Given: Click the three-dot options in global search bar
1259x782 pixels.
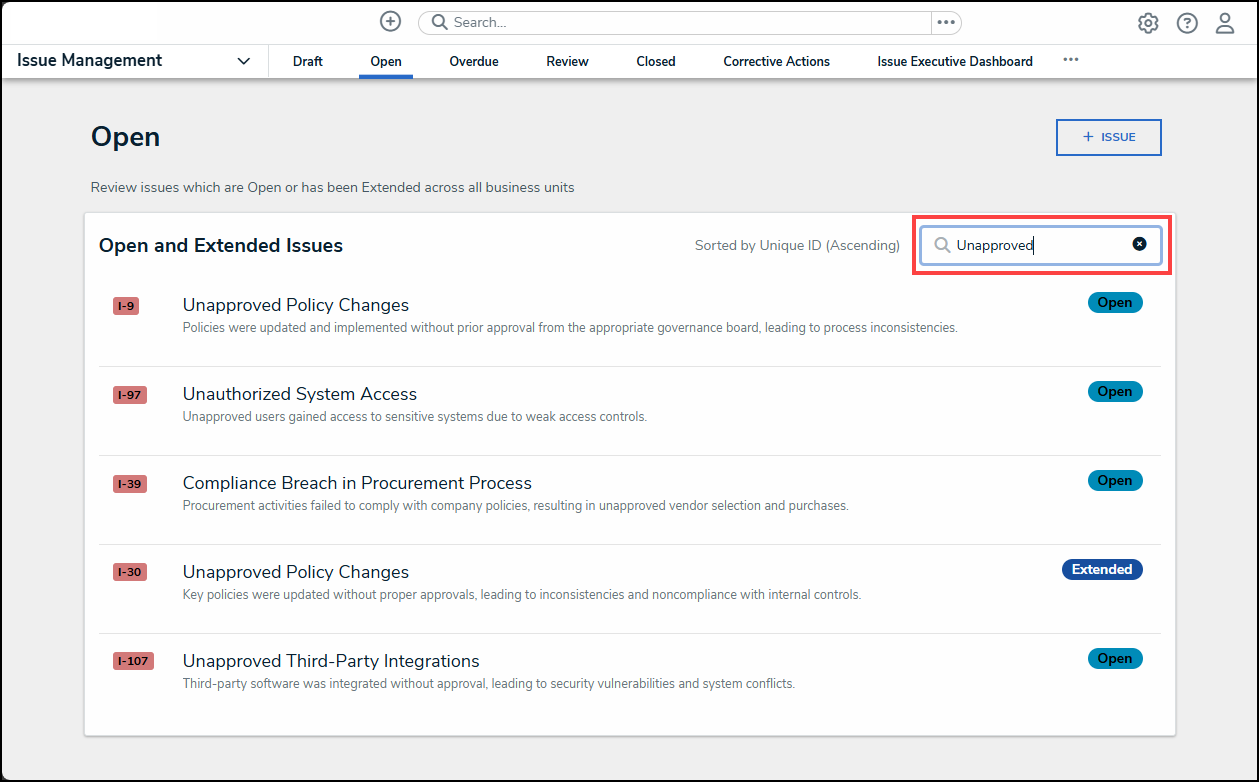Looking at the screenshot, I should point(946,22).
